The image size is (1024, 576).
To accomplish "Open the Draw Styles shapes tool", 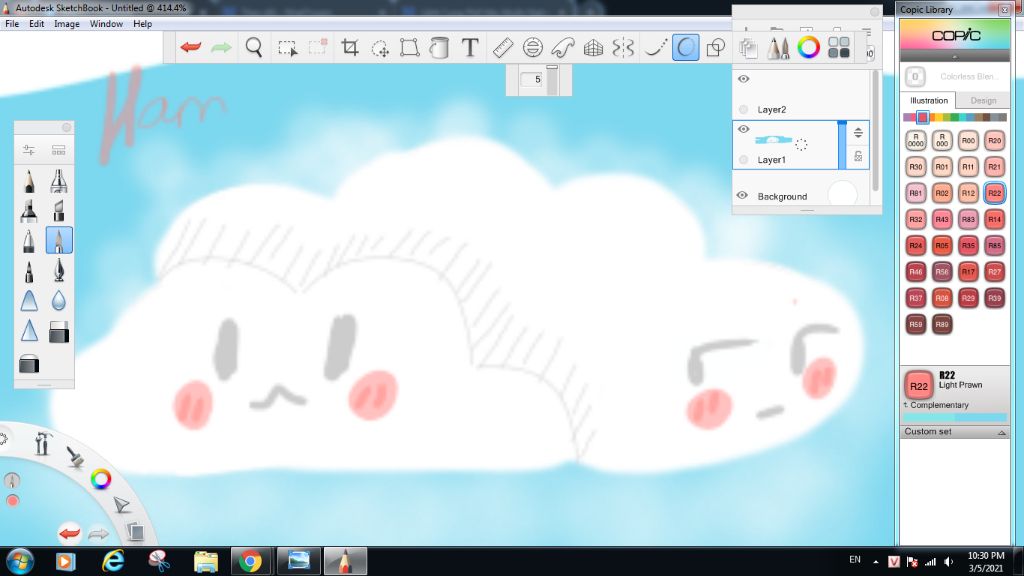I will (716, 48).
